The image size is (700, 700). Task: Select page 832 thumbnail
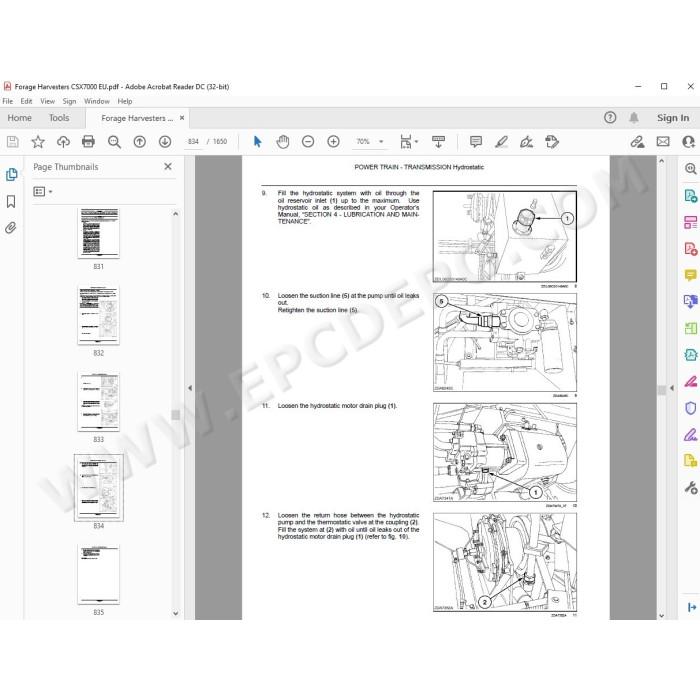coord(99,316)
